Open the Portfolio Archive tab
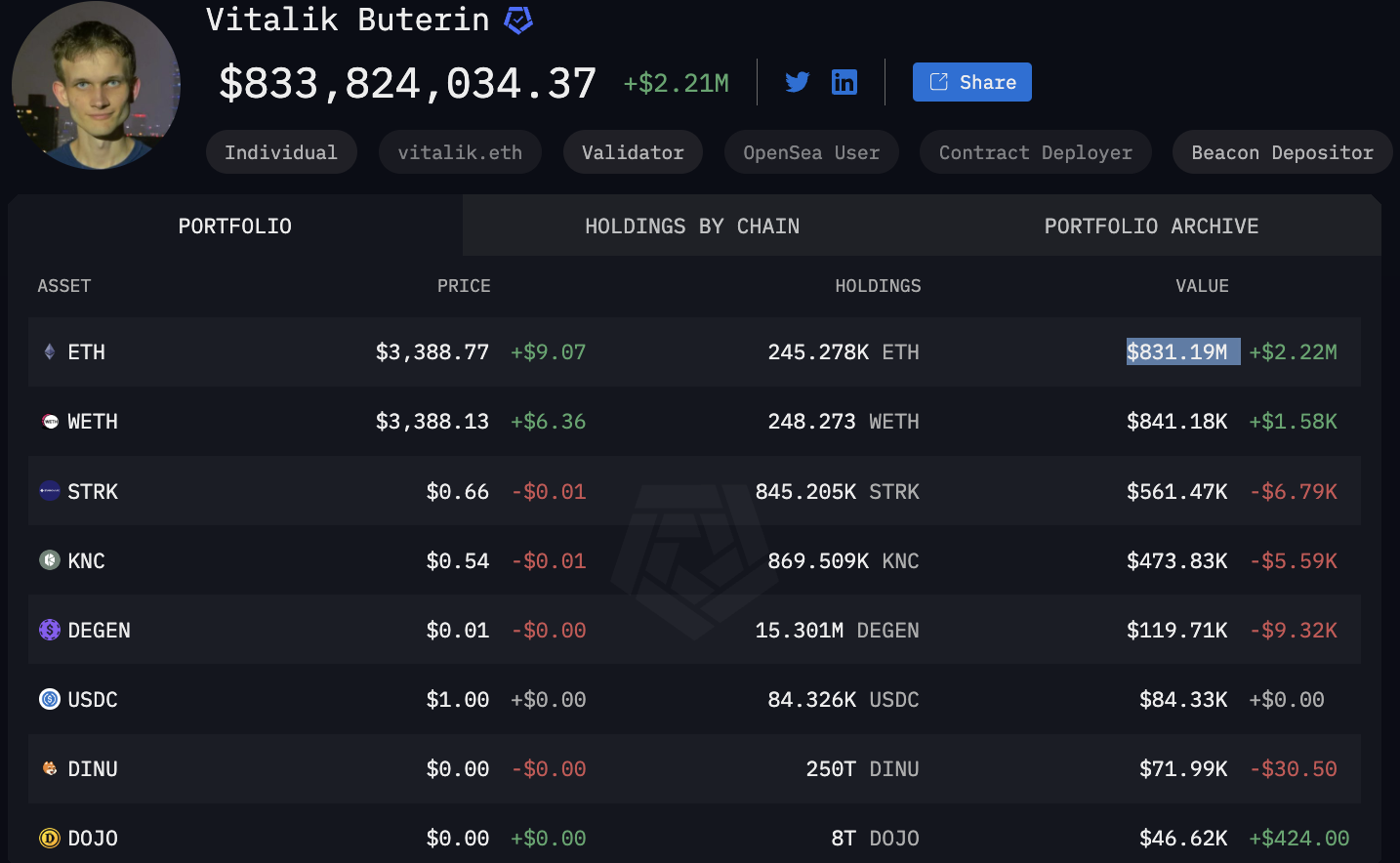Image resolution: width=1400 pixels, height=863 pixels. 1151,226
